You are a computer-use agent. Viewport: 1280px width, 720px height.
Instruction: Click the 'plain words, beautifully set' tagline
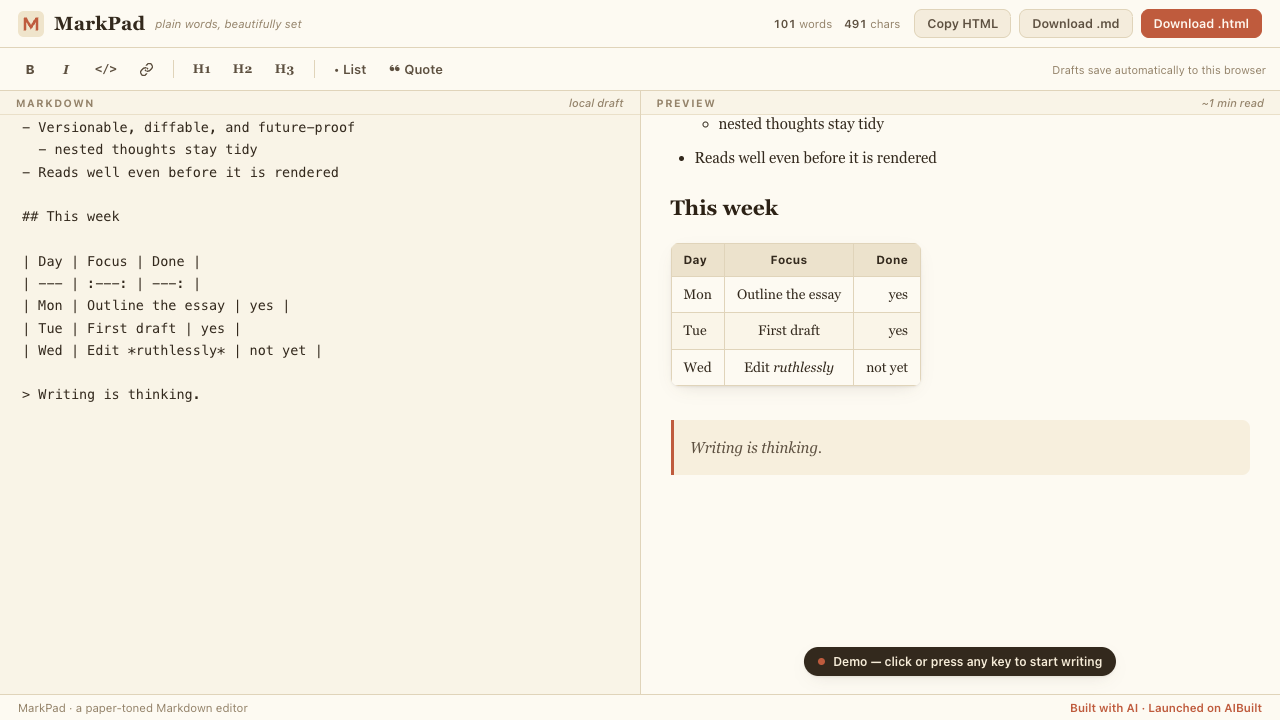click(228, 24)
